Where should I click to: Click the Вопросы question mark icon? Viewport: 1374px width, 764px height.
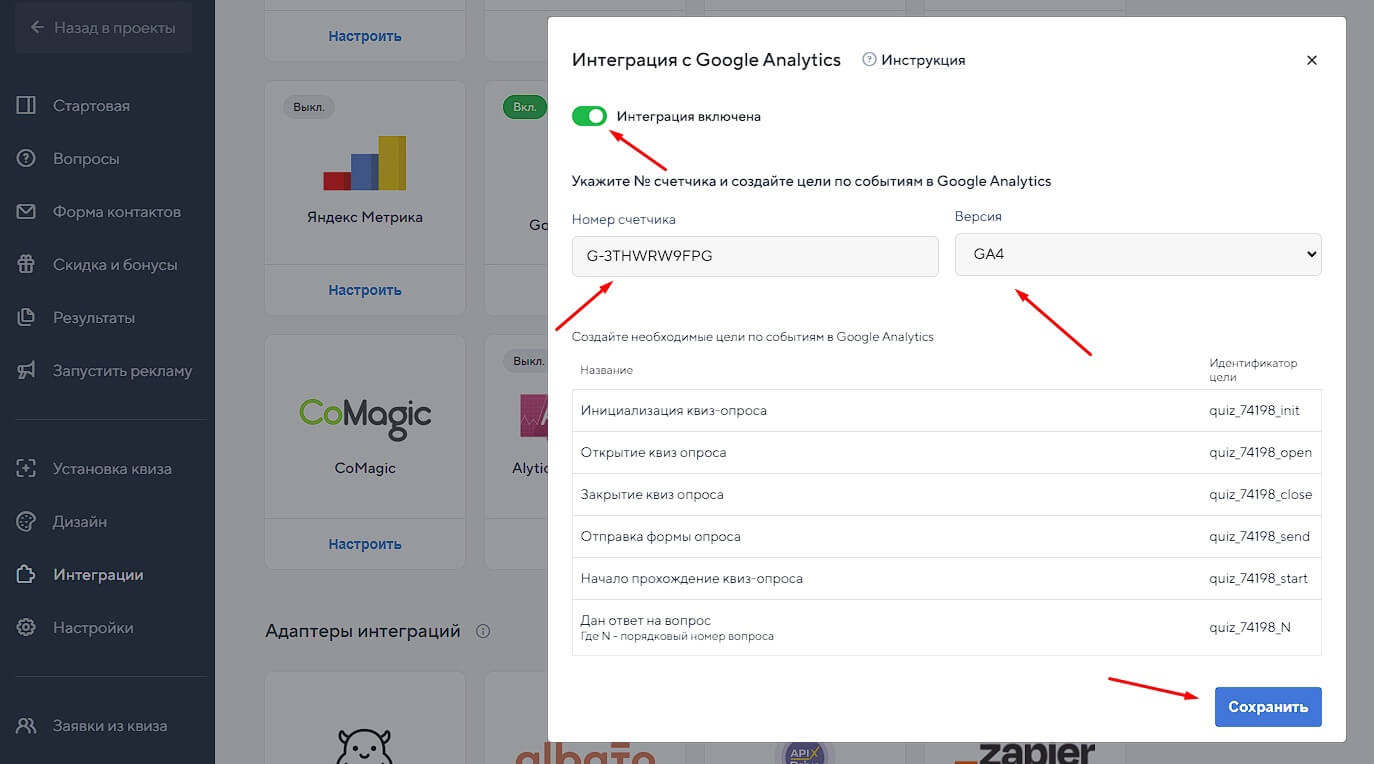tap(27, 159)
